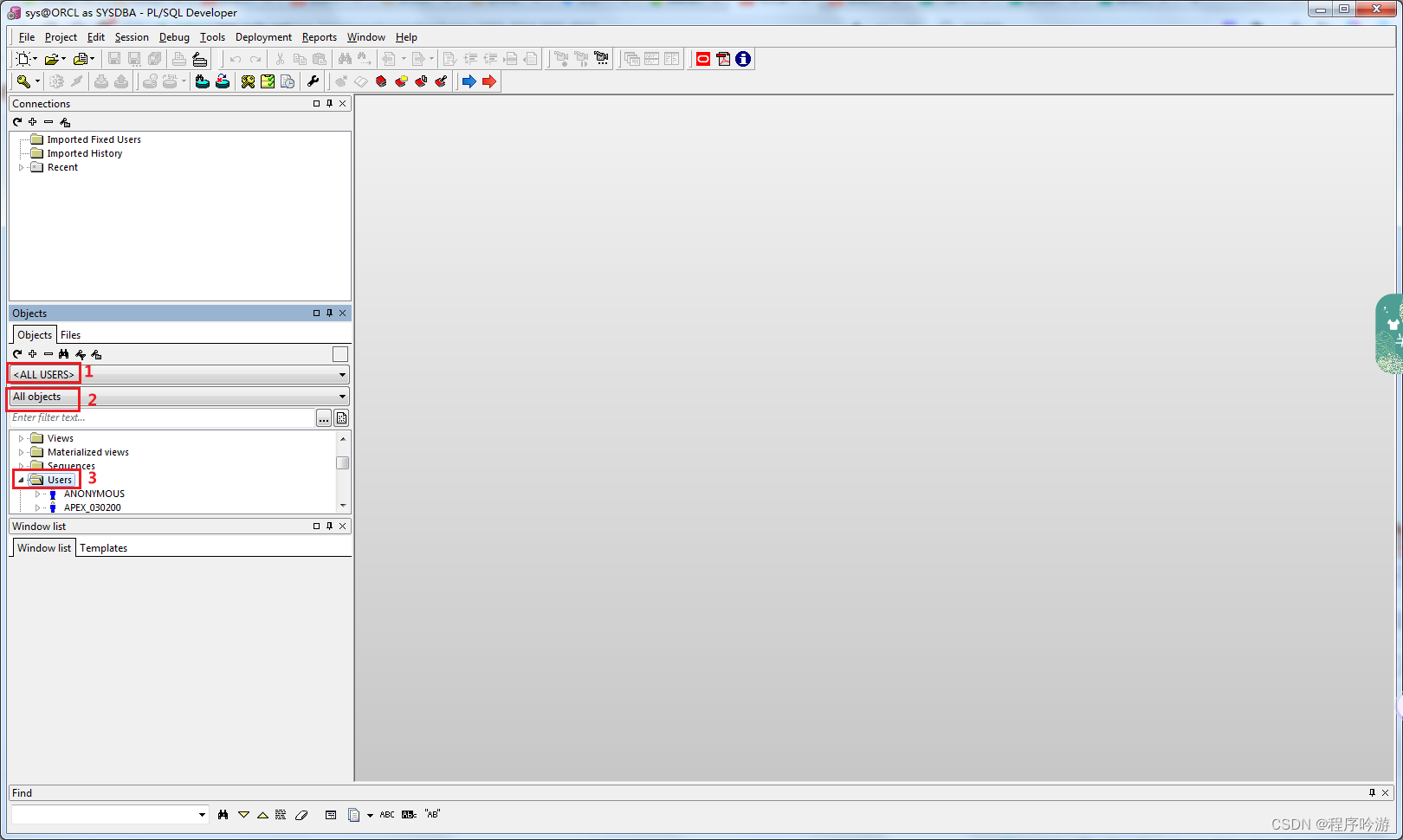This screenshot has width=1403, height=840.
Task: Click the Explain plan checklist icon
Action: [268, 81]
